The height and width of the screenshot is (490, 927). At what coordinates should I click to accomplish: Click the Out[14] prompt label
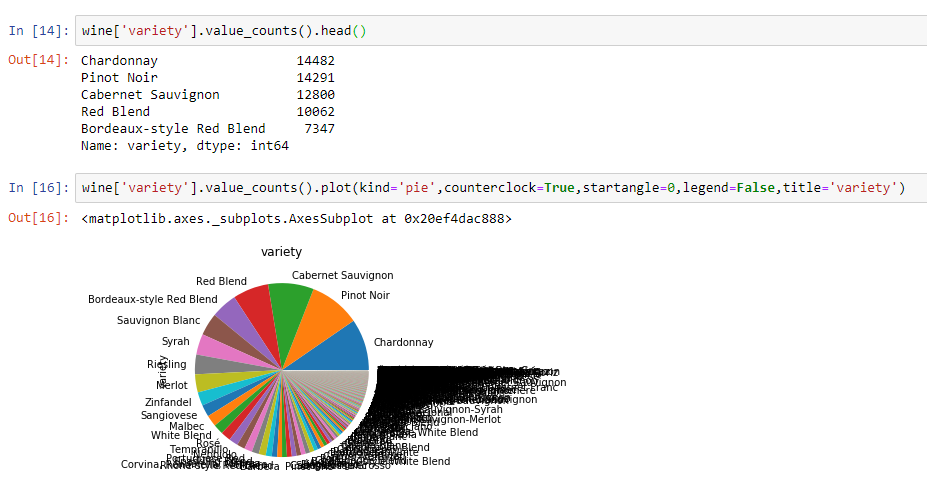coord(38,60)
